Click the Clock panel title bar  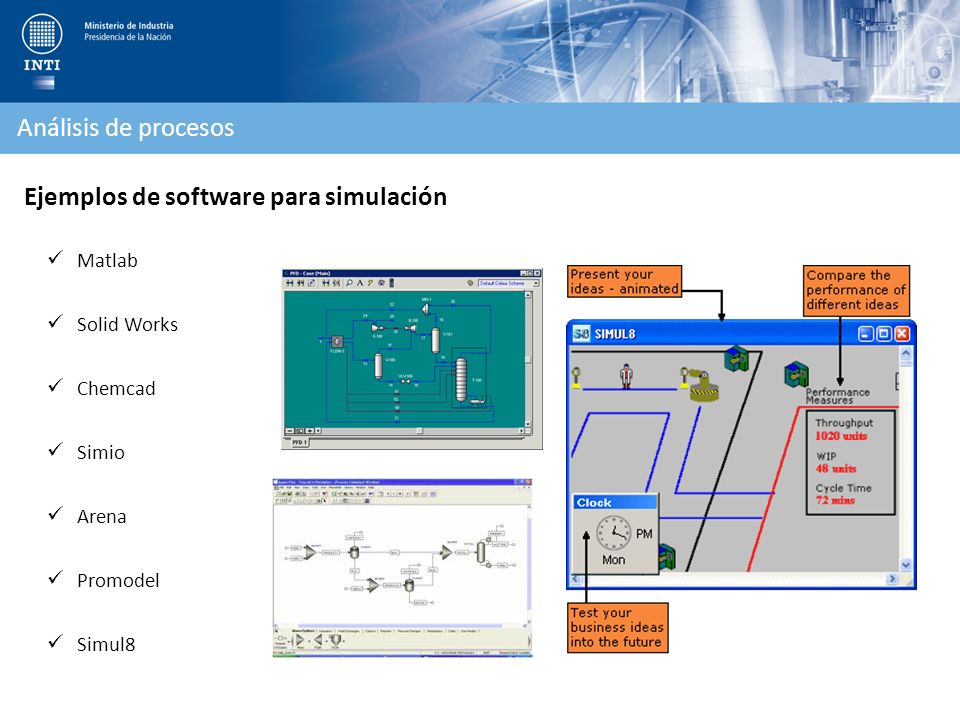point(615,502)
